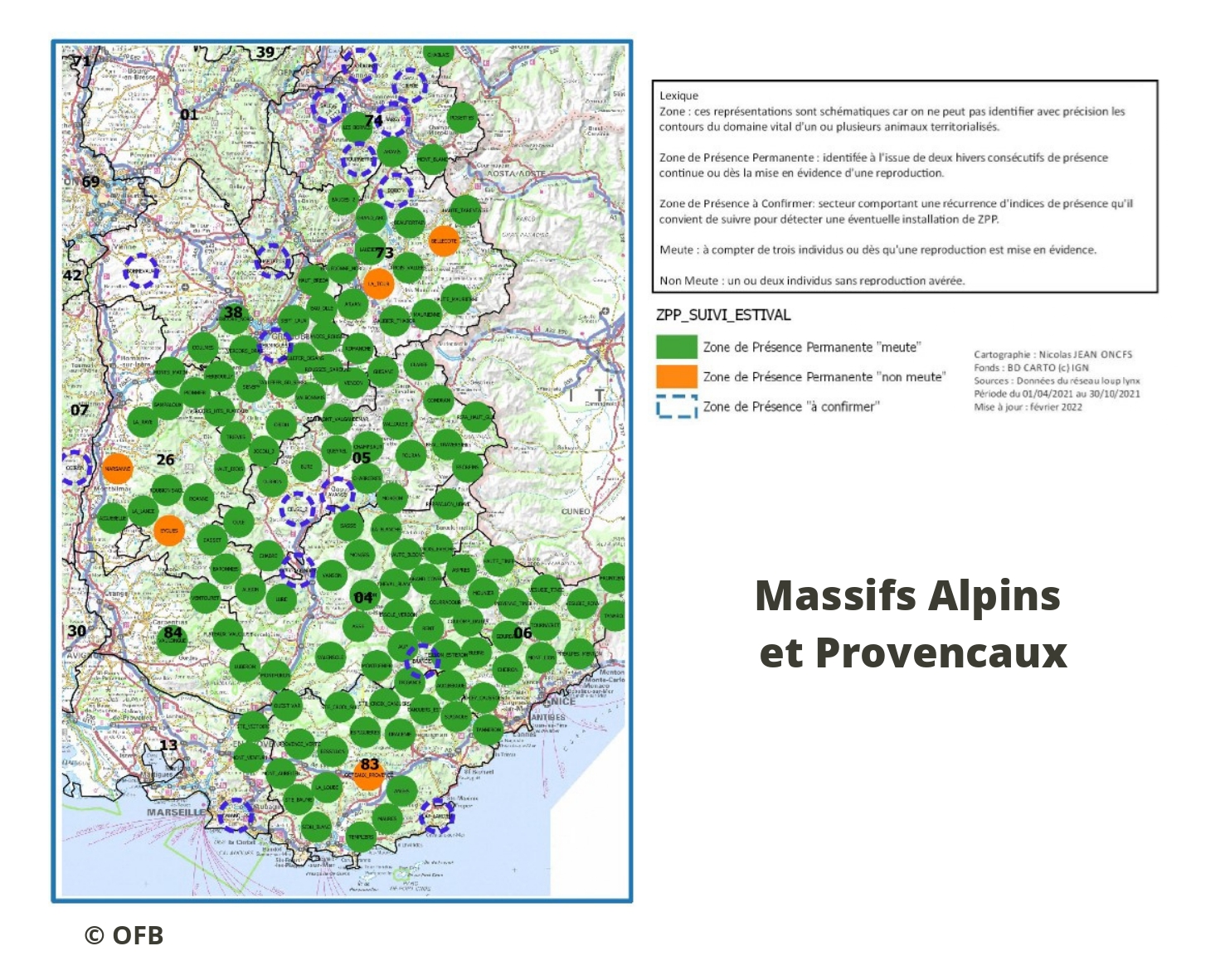This screenshot has height=980, width=1225.
Task: Click the dashed blue BONNEVAUX circle west of 38
Action: pos(141,270)
